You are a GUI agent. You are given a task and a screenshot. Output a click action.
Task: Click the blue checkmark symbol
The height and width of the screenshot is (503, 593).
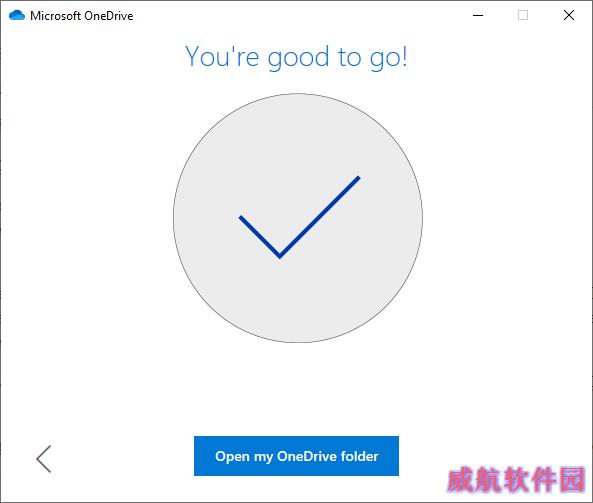[x=300, y=217]
